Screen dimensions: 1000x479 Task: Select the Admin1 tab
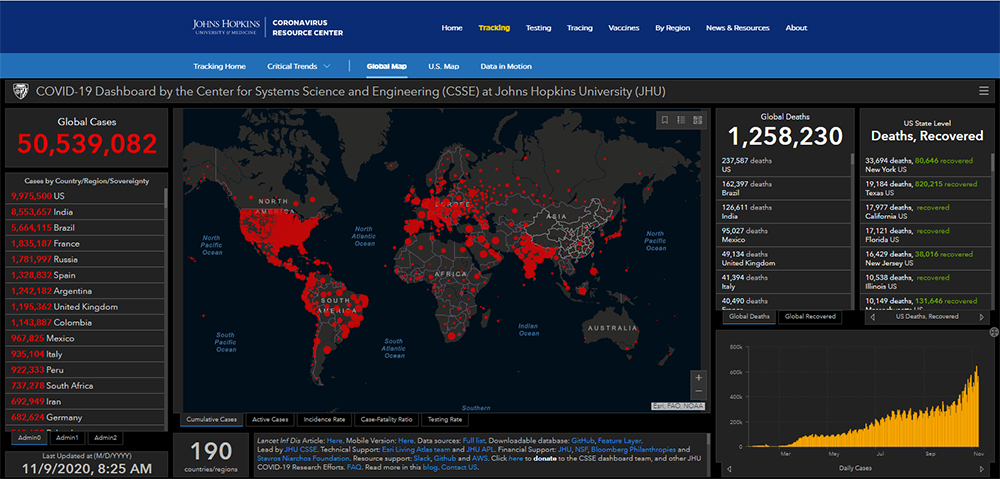point(67,438)
